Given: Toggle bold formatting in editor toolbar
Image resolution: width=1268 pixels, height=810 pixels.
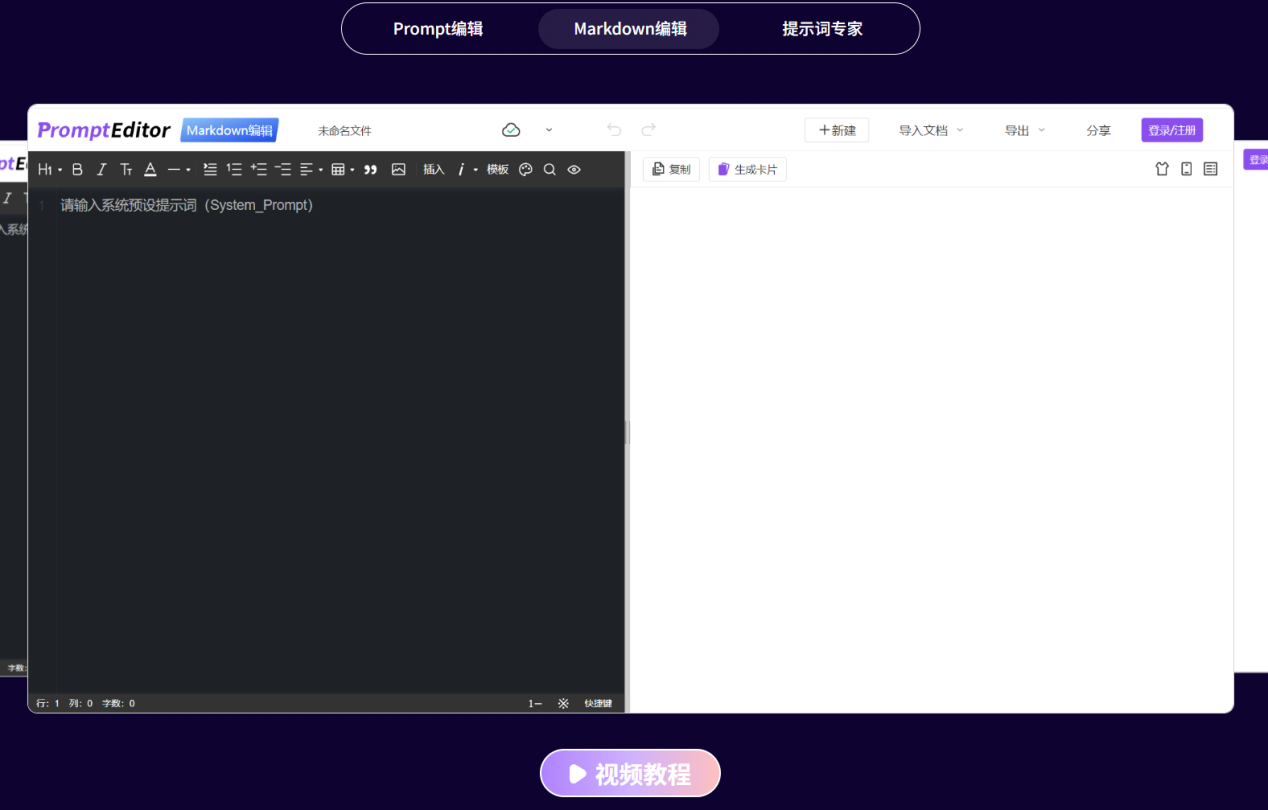Looking at the screenshot, I should pos(77,170).
